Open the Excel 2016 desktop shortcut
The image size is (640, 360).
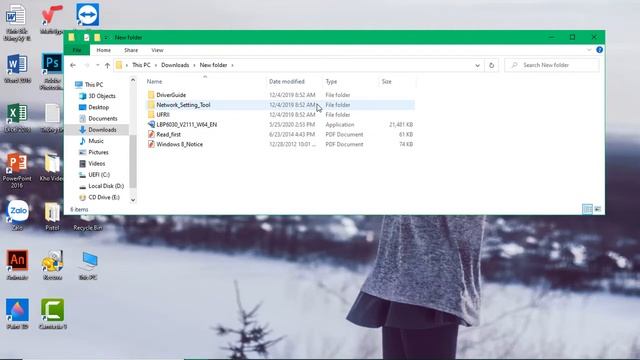coord(17,118)
